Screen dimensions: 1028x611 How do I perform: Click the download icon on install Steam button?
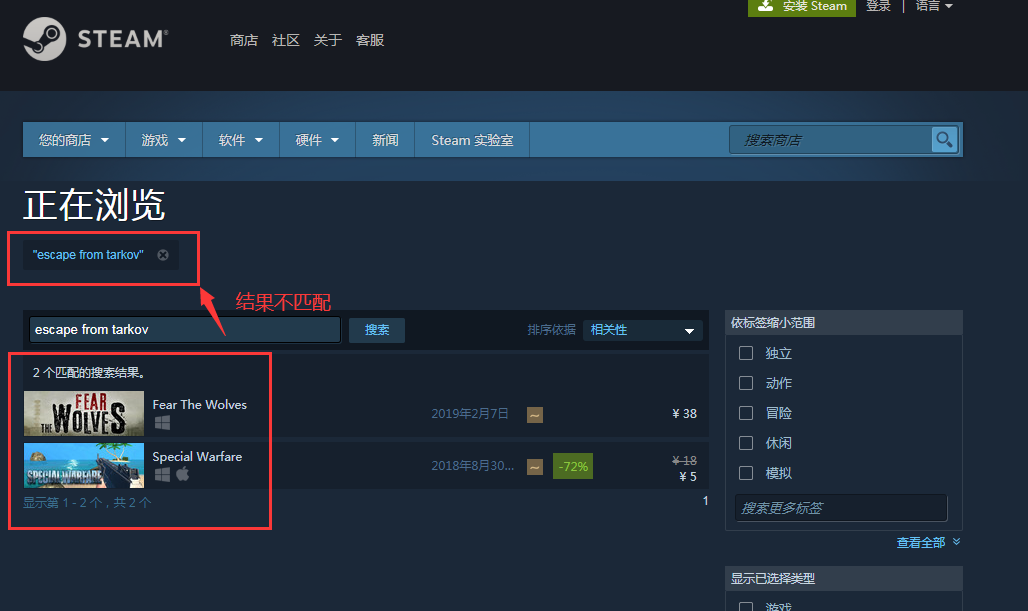click(765, 6)
